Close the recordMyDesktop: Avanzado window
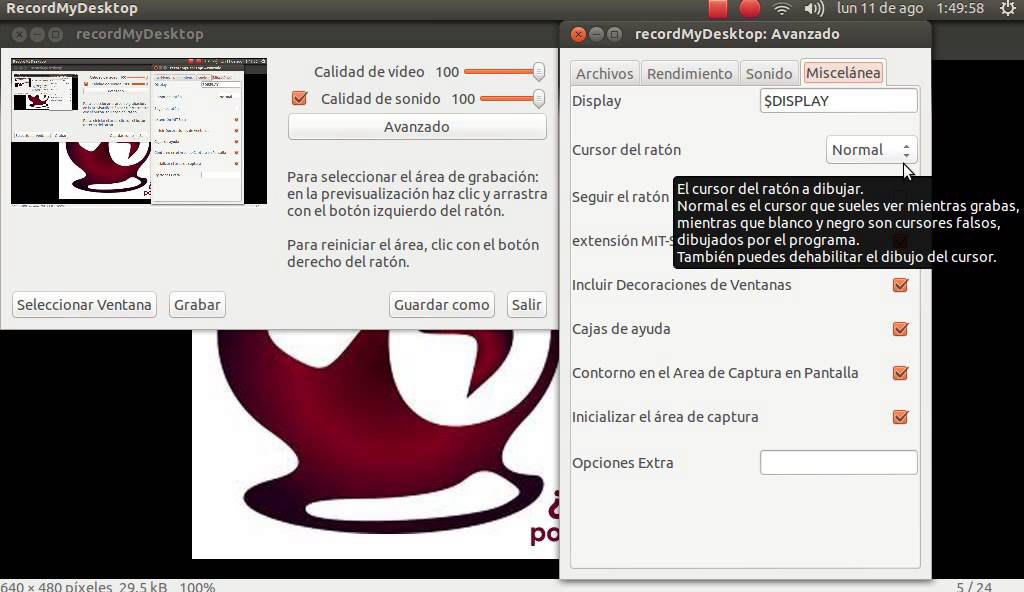 point(578,34)
